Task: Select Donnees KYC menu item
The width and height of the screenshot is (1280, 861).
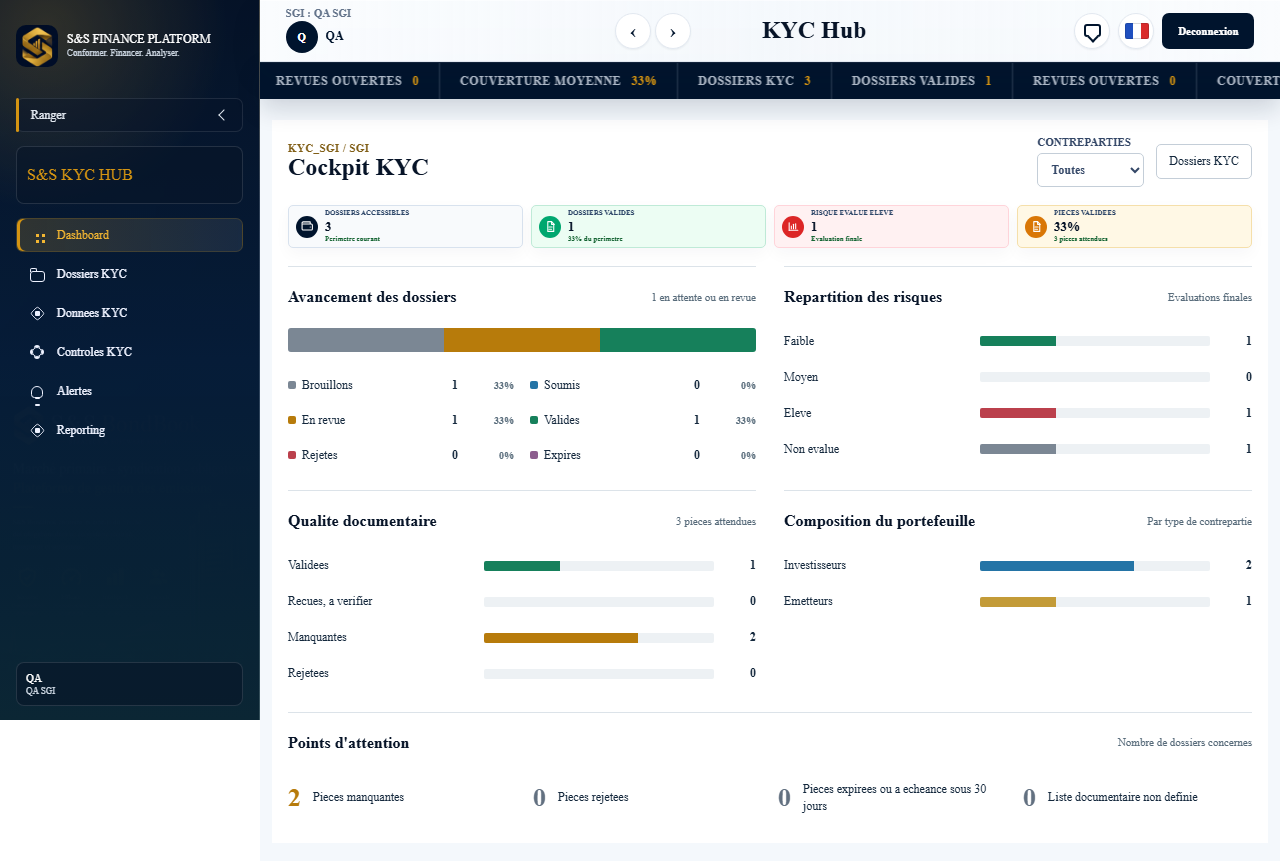Action: pyautogui.click(x=130, y=313)
